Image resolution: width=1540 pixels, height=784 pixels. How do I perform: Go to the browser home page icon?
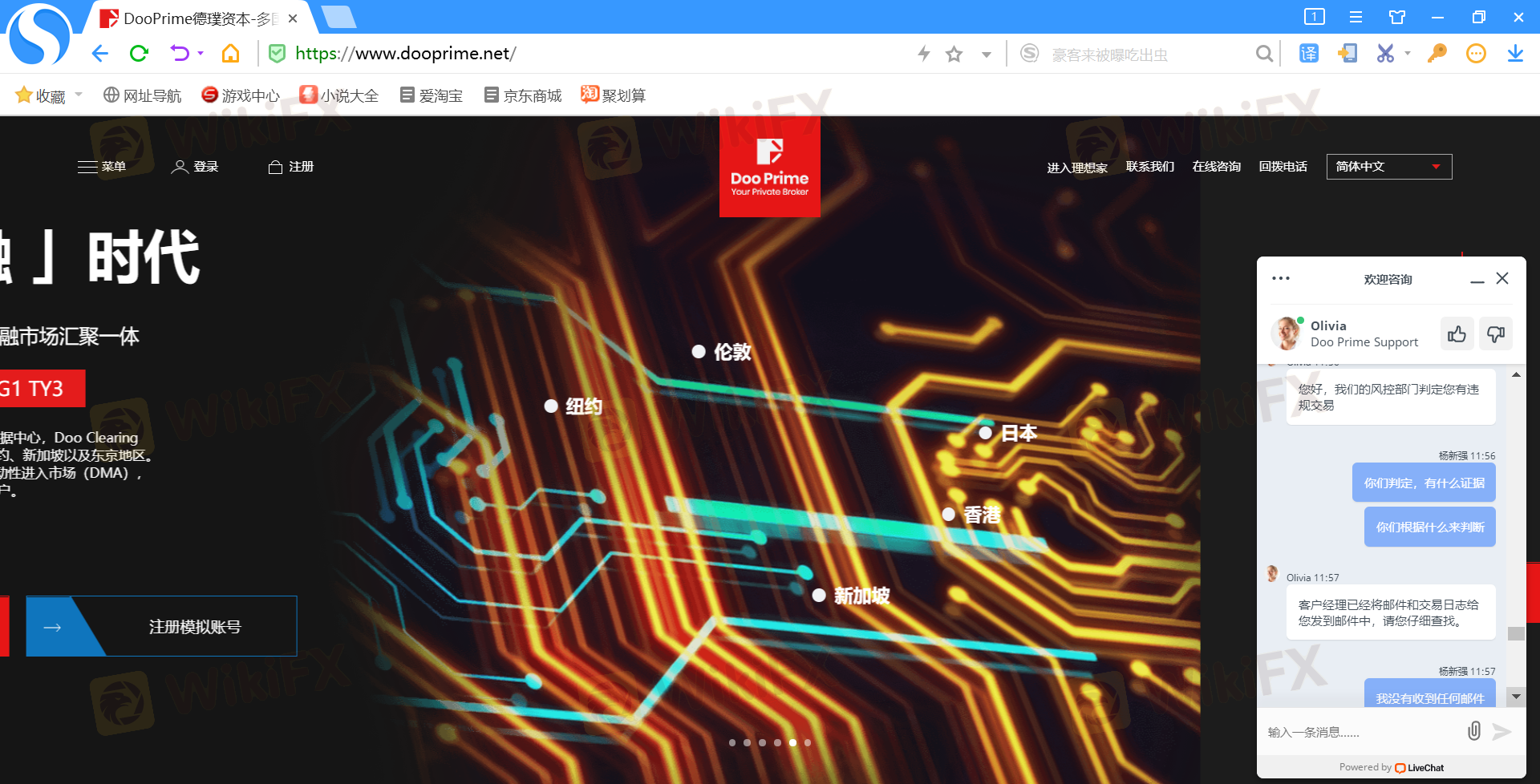pos(230,54)
